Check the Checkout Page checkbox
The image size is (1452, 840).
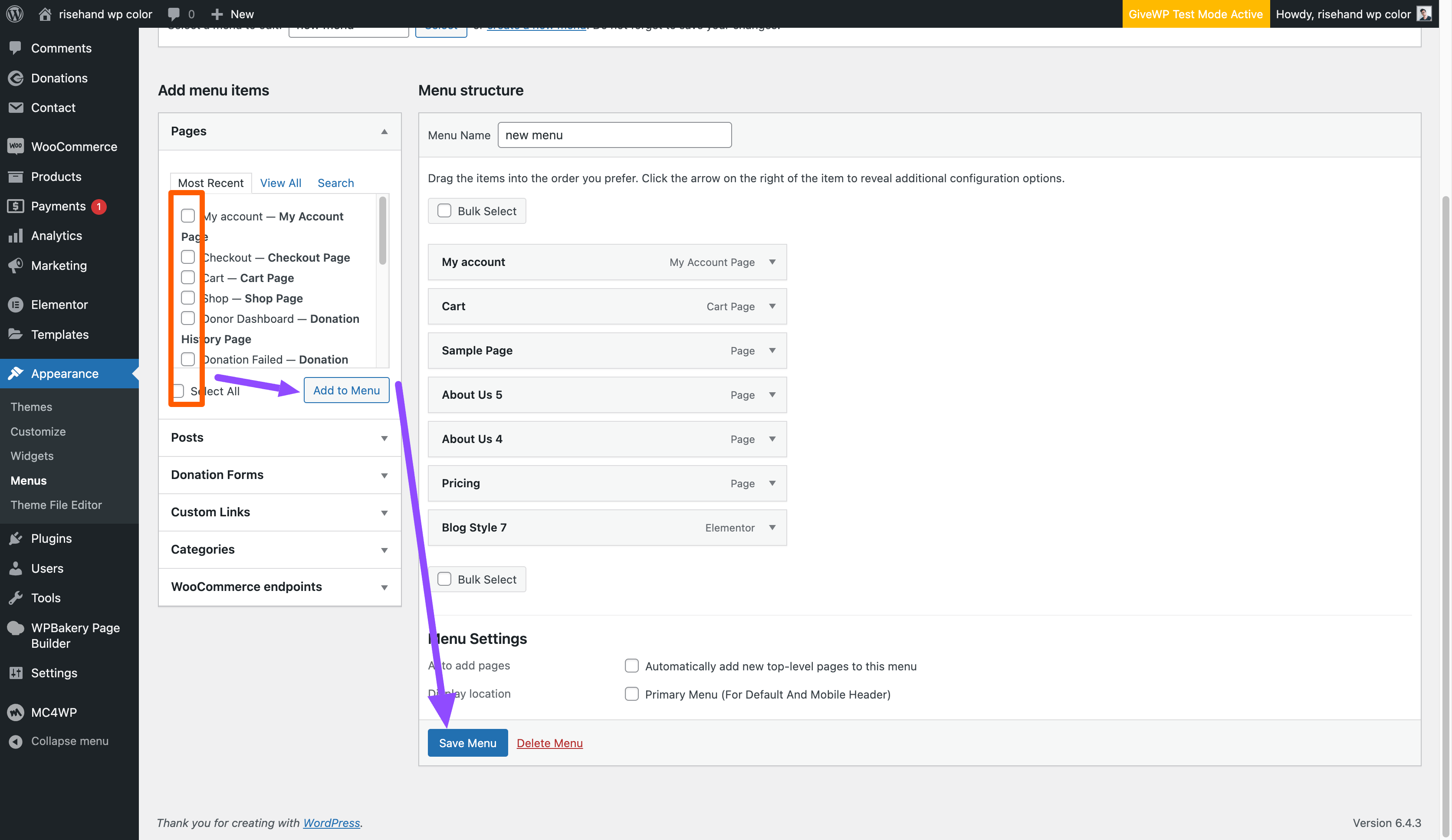(x=188, y=257)
